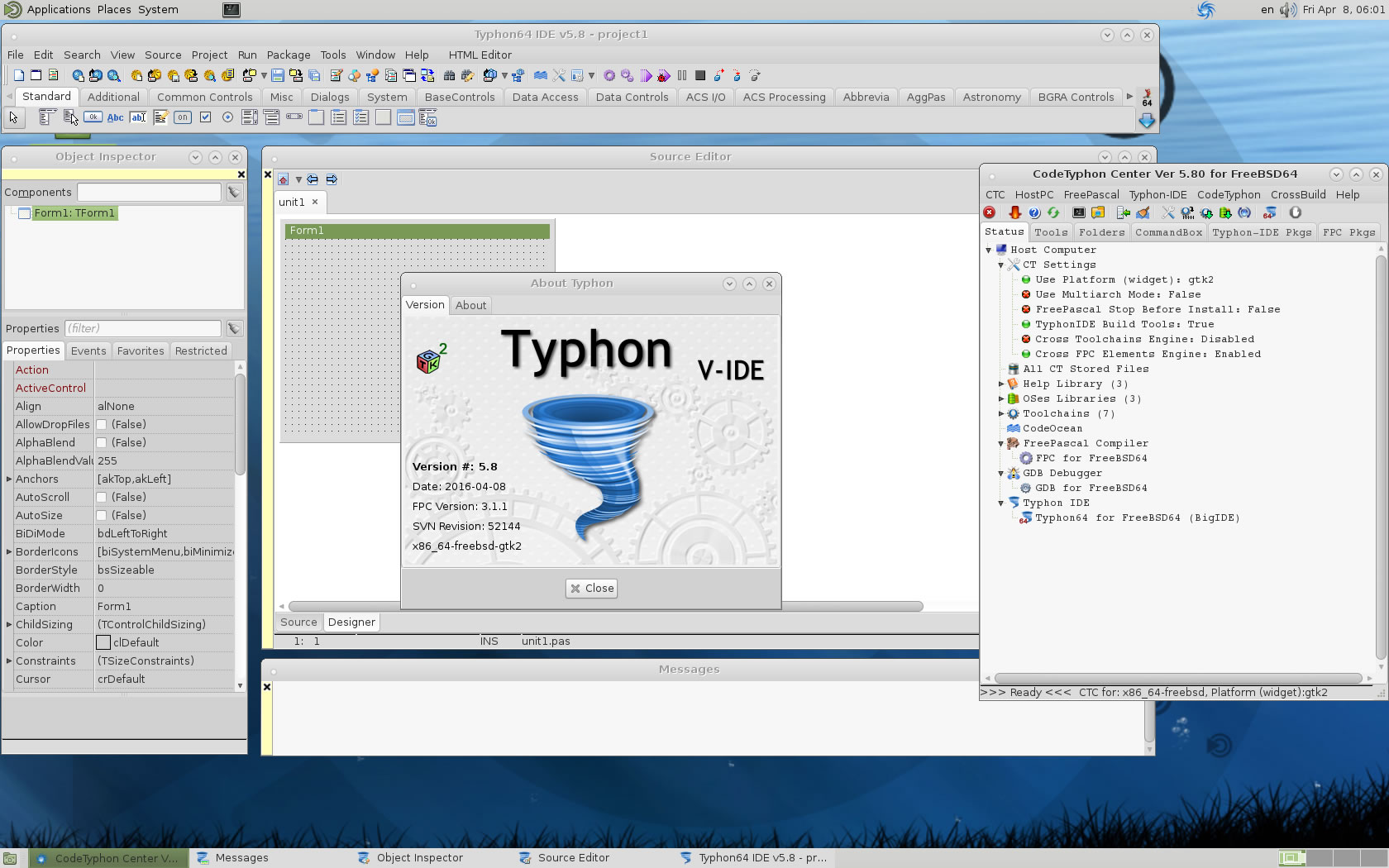Expand the Toolchains (7) node

coord(1001,414)
